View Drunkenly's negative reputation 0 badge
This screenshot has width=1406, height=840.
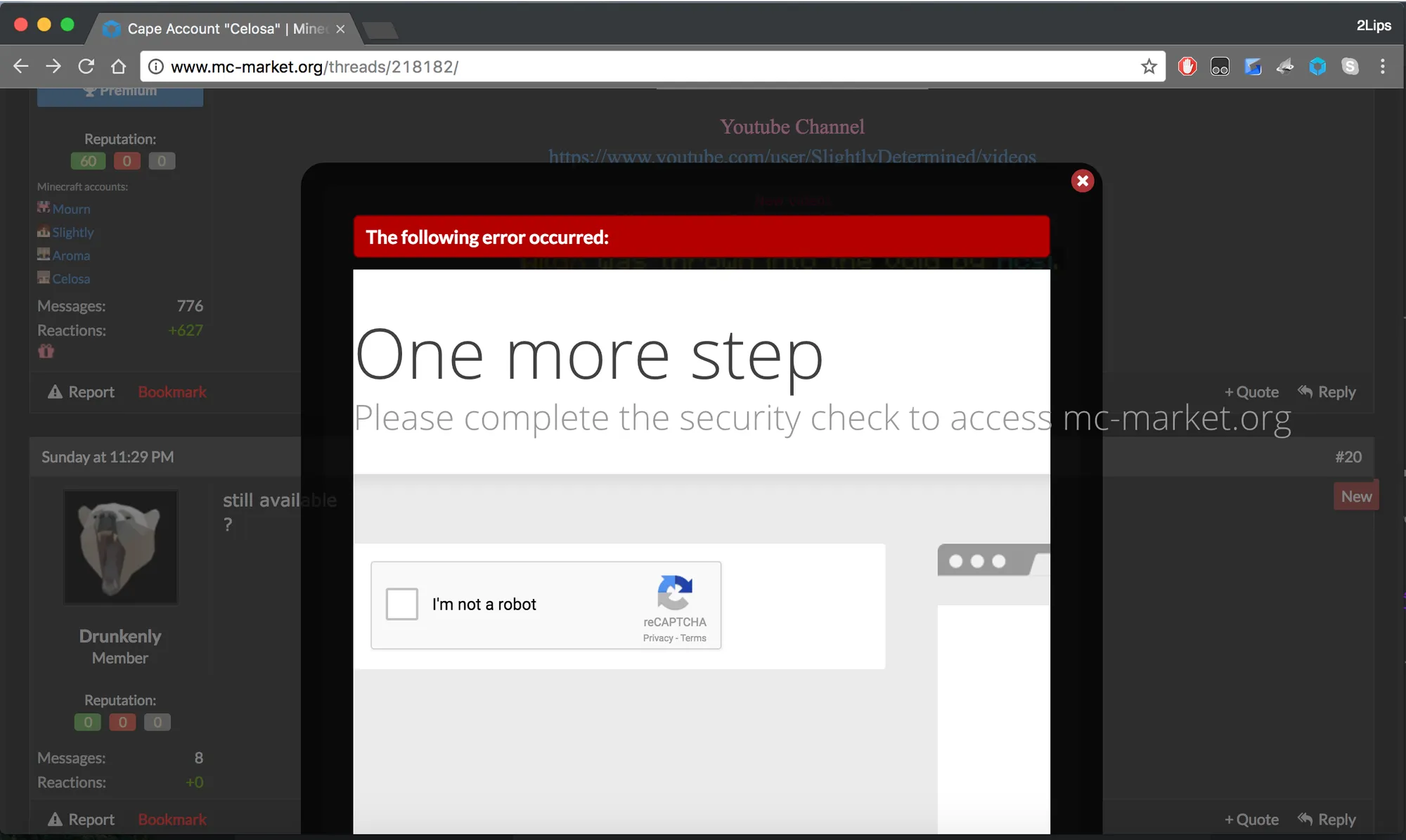(122, 722)
